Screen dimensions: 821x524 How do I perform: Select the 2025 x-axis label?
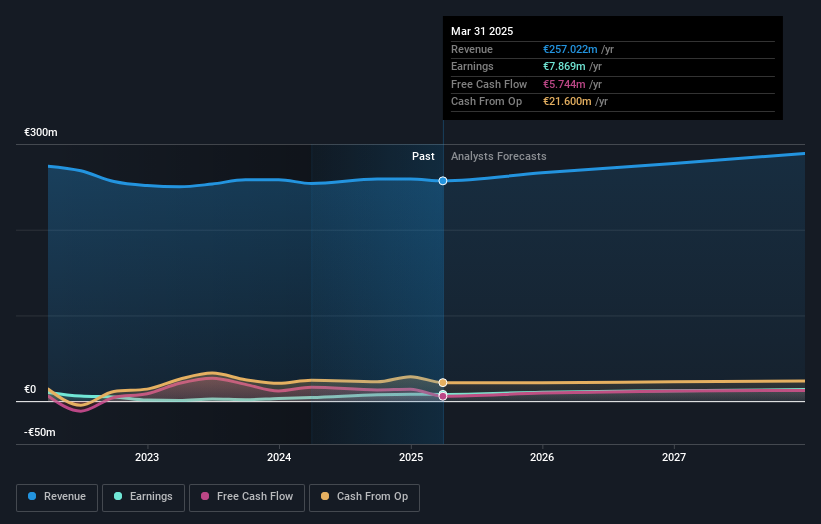pos(411,457)
